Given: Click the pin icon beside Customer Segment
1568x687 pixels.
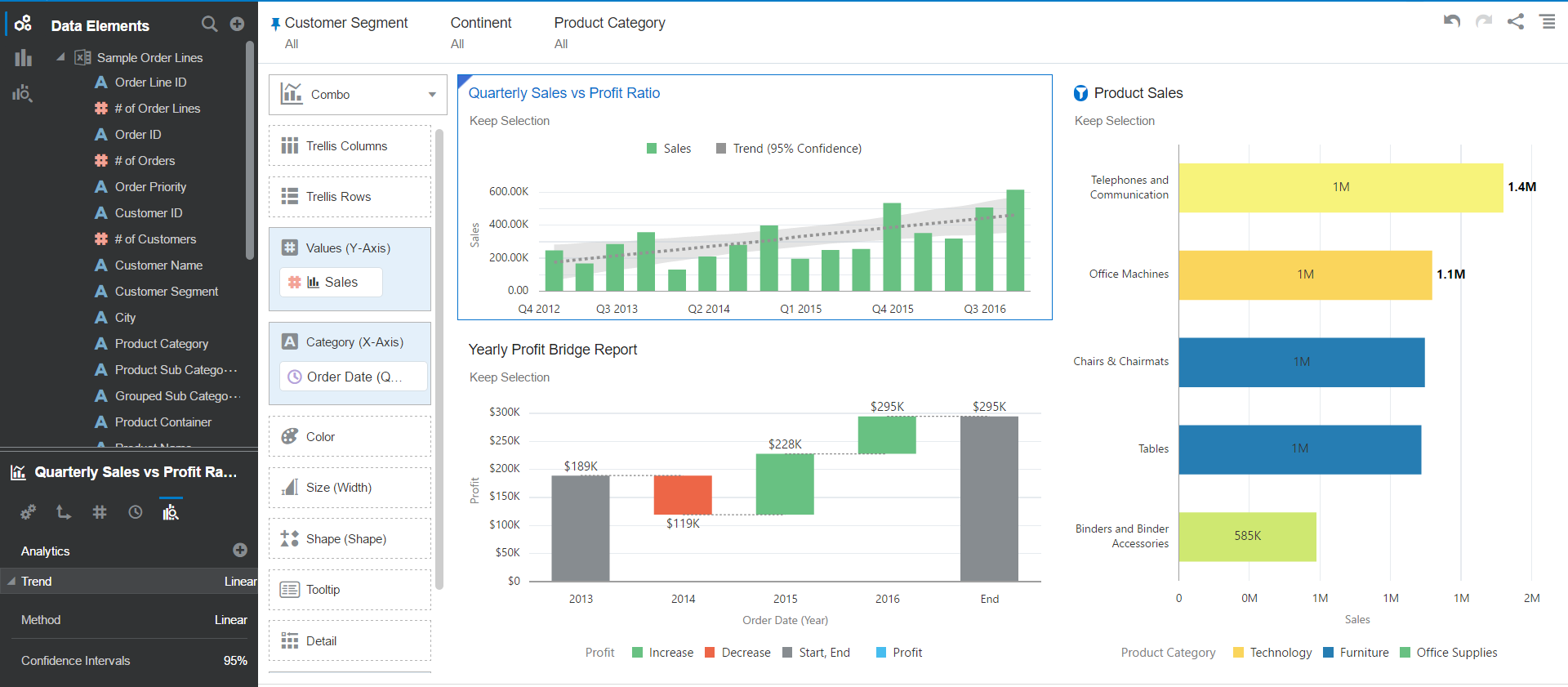Looking at the screenshot, I should (x=275, y=25).
